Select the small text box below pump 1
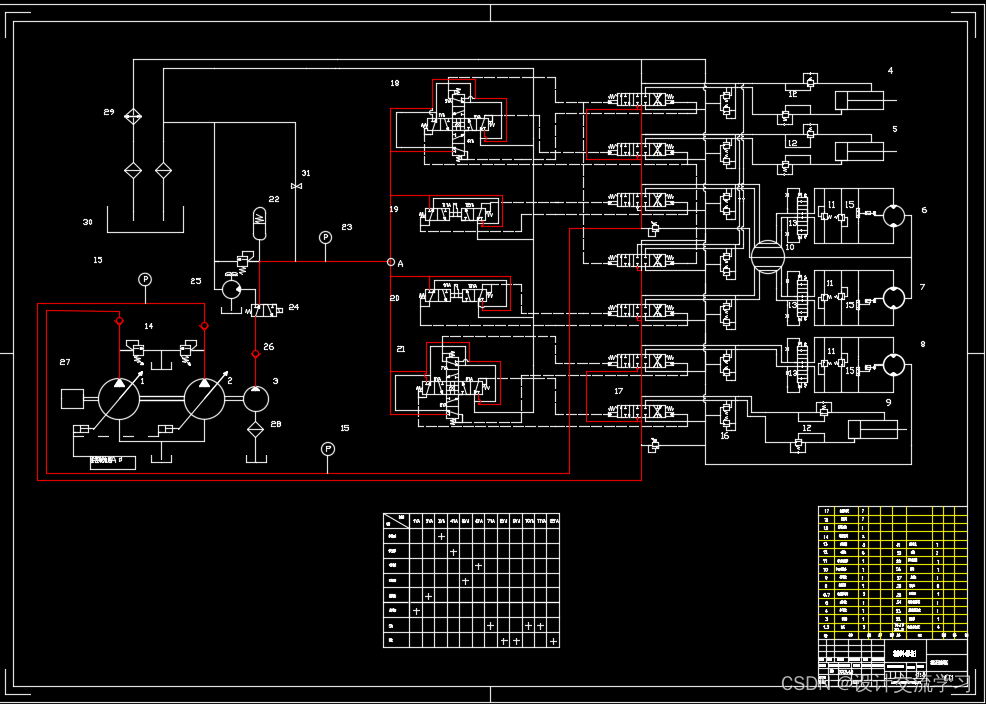The image size is (986, 704). [113, 463]
